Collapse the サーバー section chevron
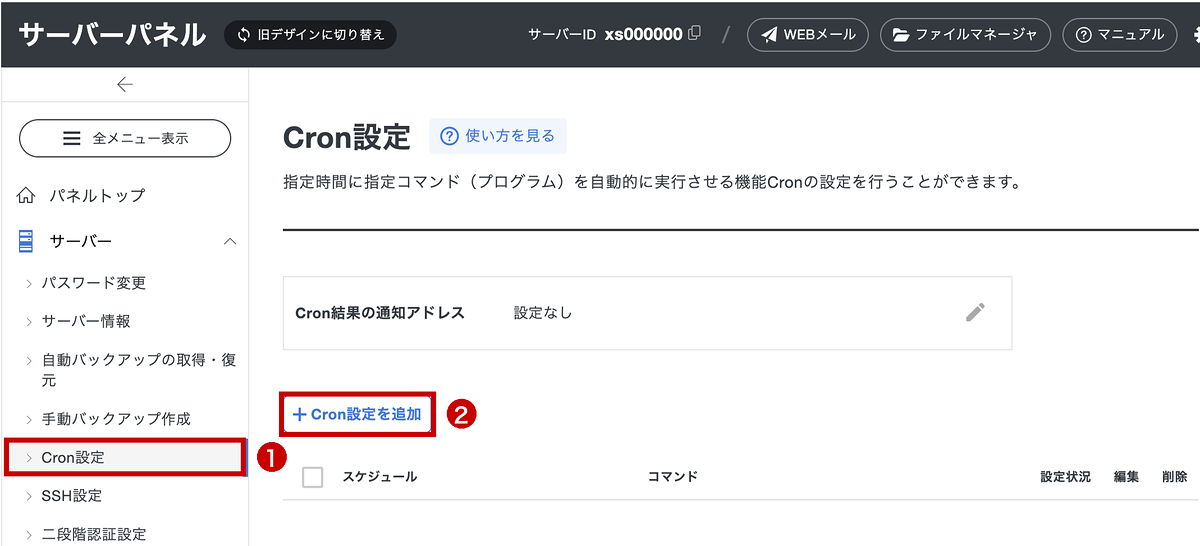Viewport: 1200px width, 546px height. (230, 241)
